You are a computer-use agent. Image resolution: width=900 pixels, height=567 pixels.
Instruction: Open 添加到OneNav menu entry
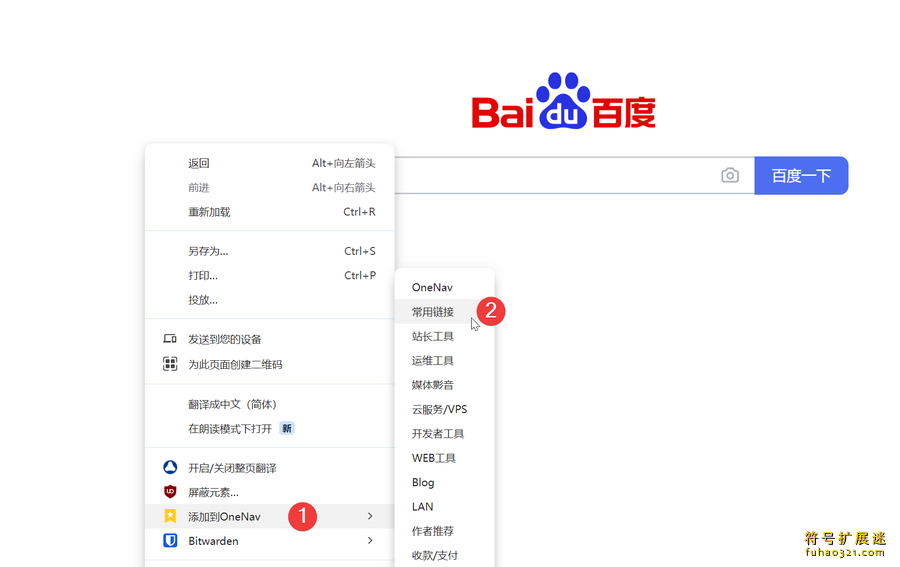pyautogui.click(x=270, y=516)
